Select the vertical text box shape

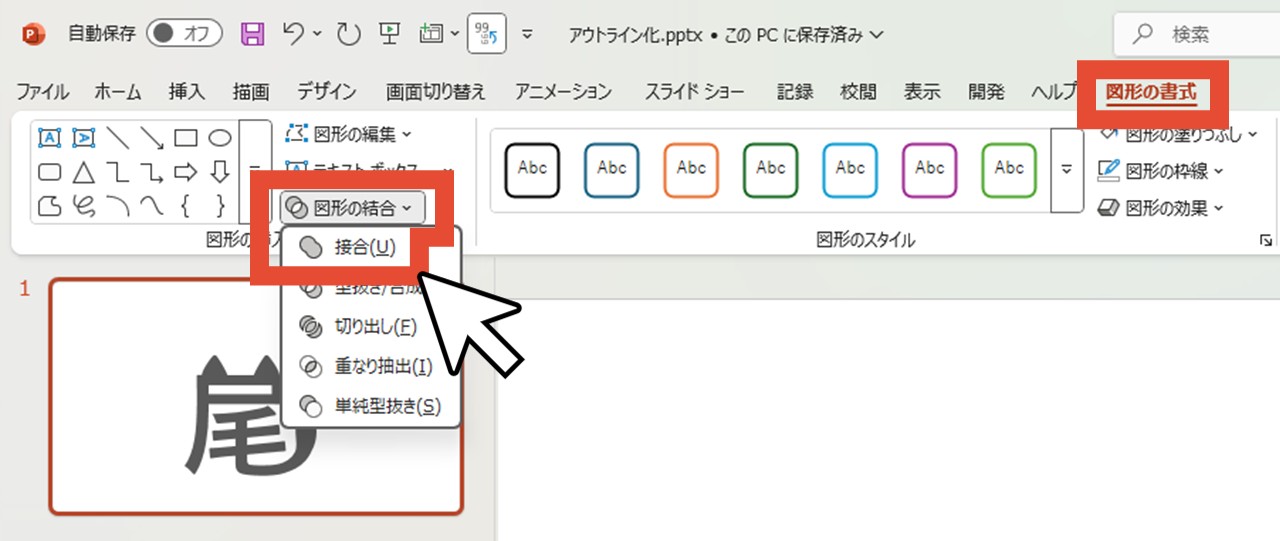[83, 137]
